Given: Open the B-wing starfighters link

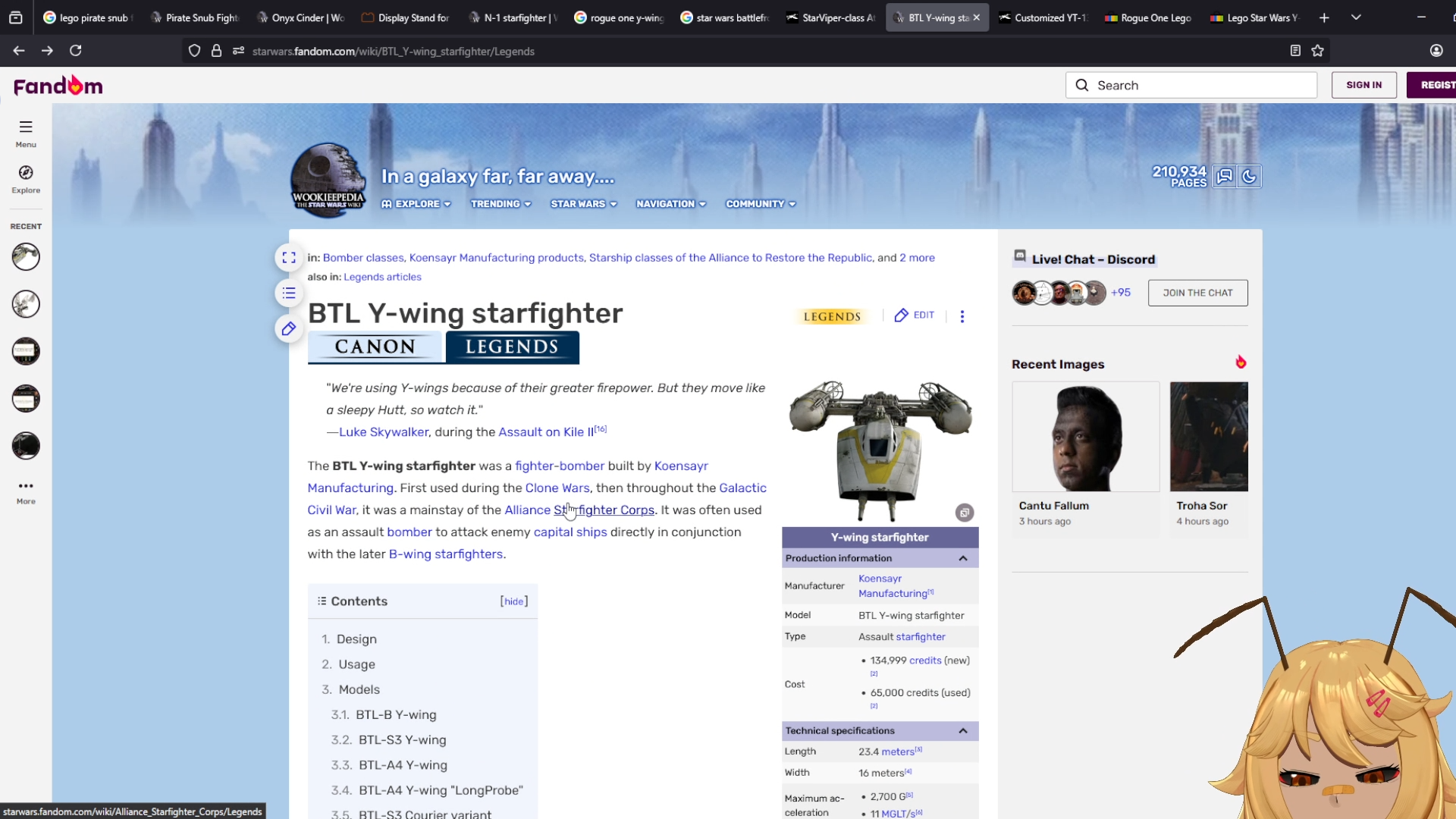Looking at the screenshot, I should (x=446, y=554).
